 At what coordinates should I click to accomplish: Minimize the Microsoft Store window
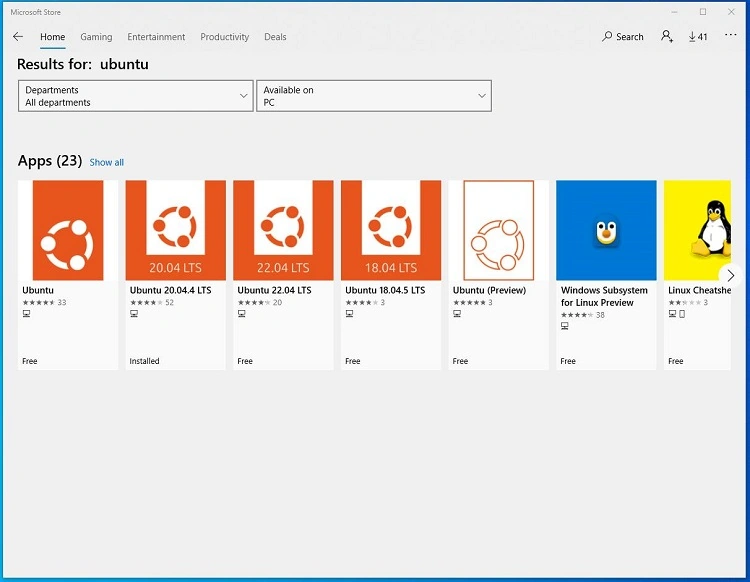(x=674, y=12)
